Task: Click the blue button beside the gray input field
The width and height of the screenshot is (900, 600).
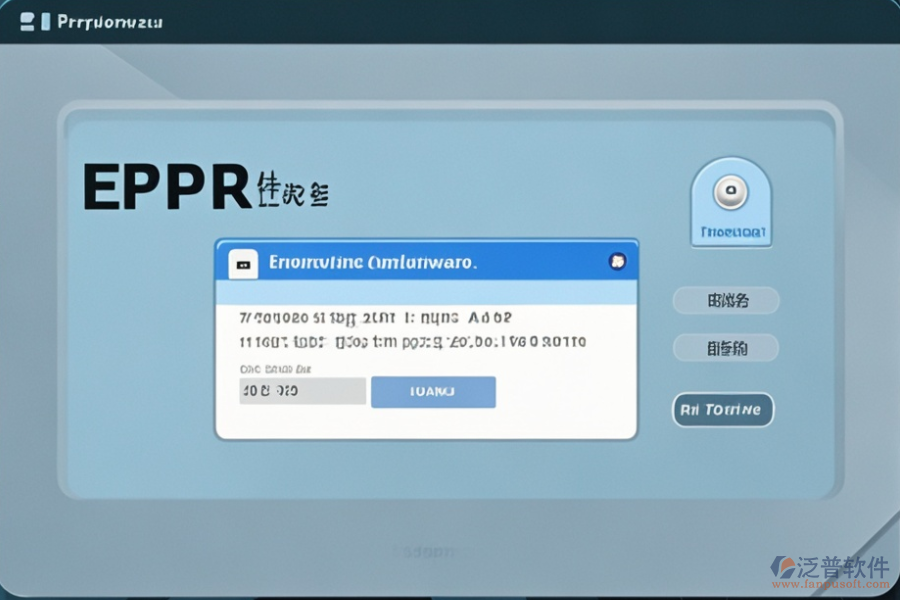Action: click(433, 392)
